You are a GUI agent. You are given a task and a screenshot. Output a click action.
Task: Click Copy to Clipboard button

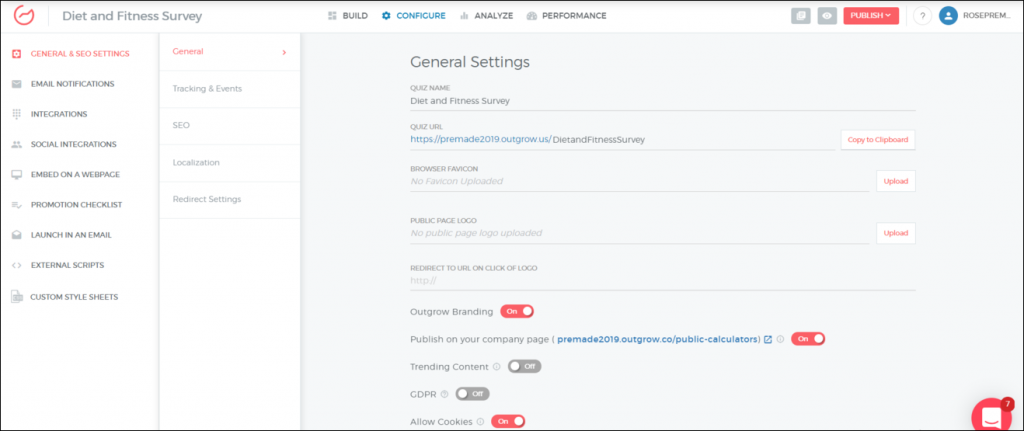[877, 140]
